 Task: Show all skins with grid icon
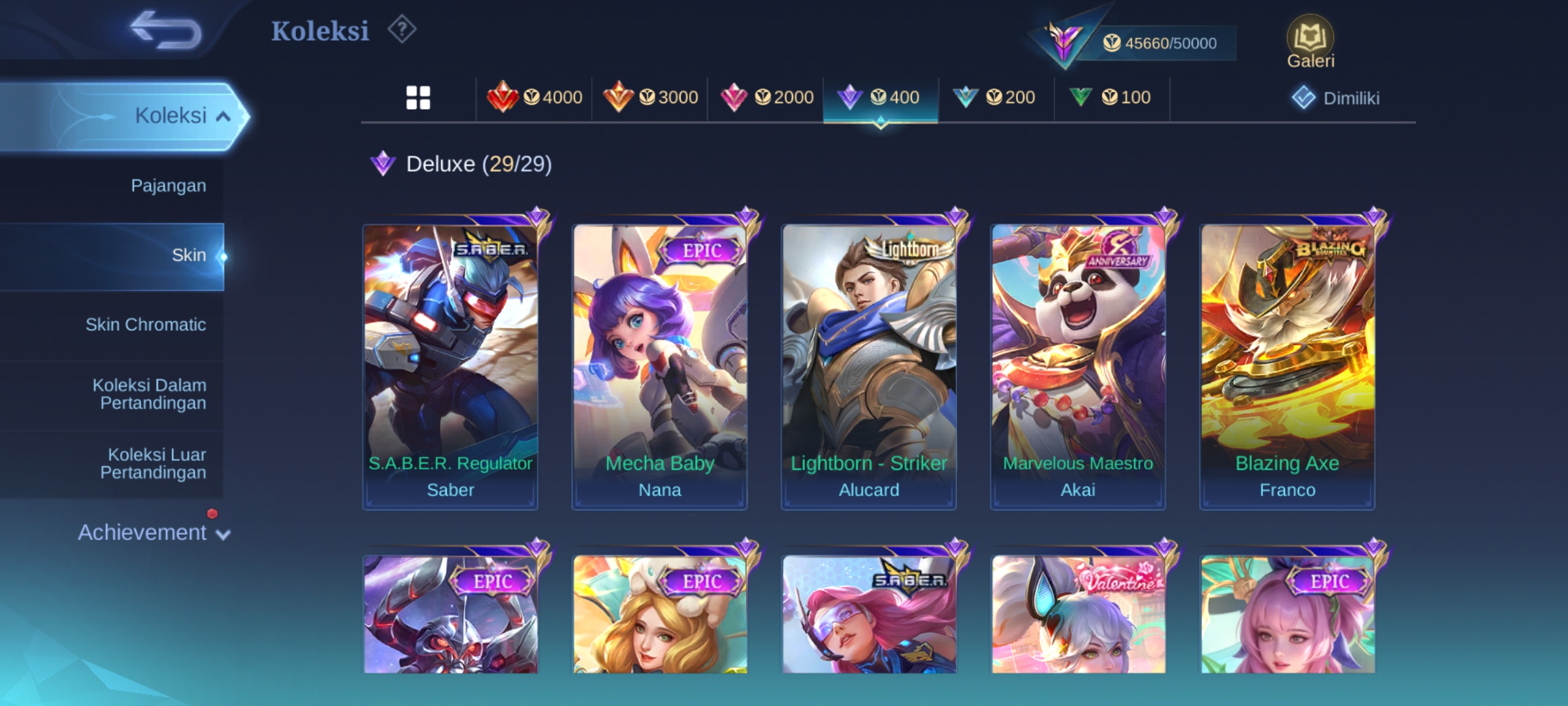pyautogui.click(x=418, y=98)
